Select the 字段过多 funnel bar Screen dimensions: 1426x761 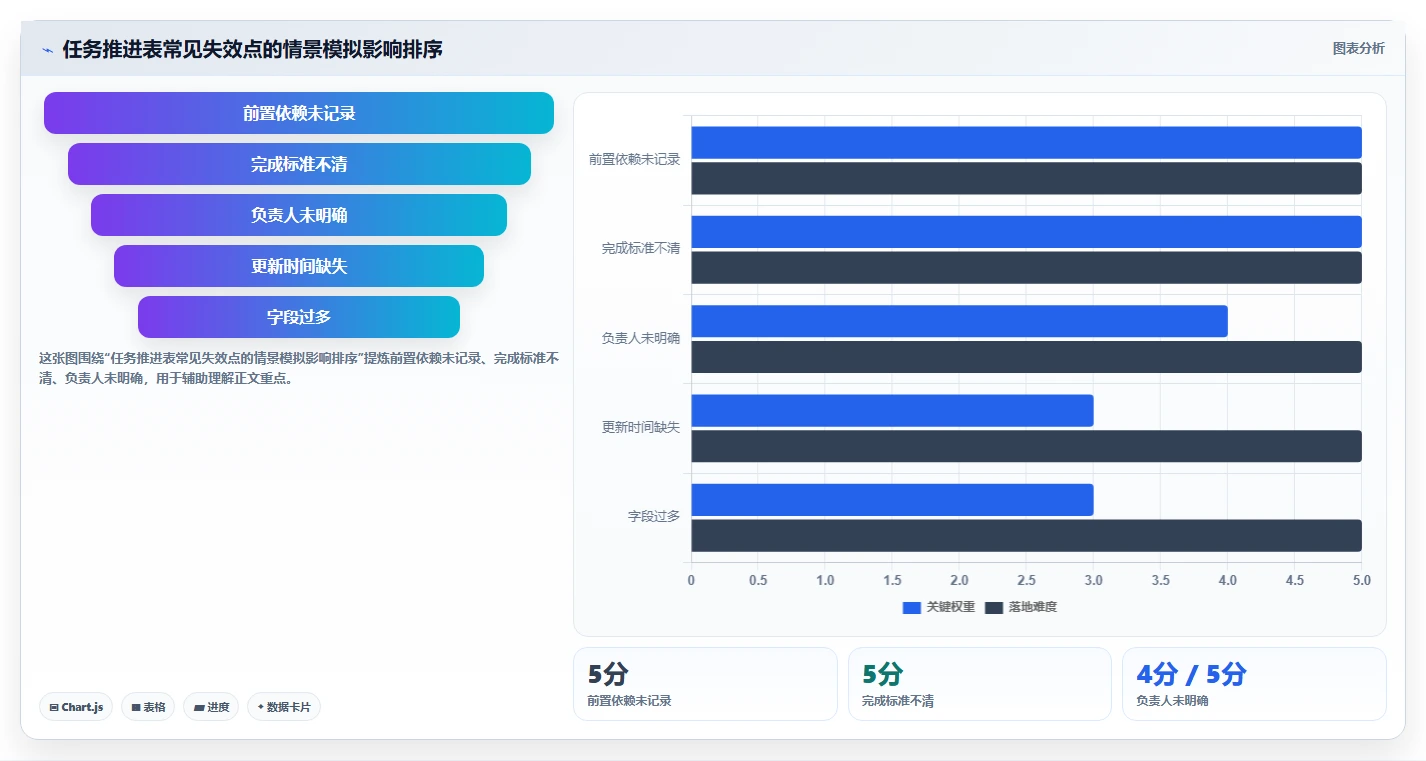299,317
